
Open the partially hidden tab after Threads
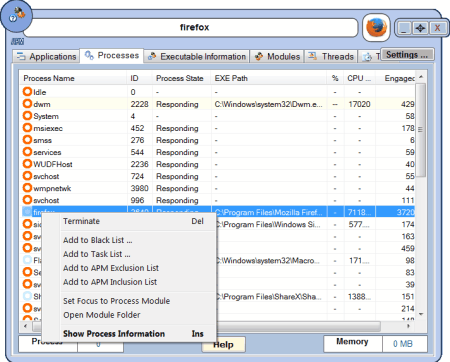[370, 57]
